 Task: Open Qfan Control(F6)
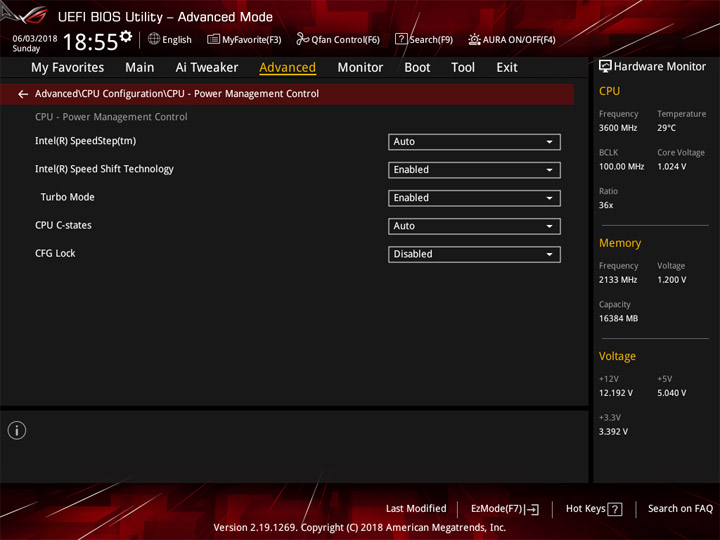pos(338,39)
